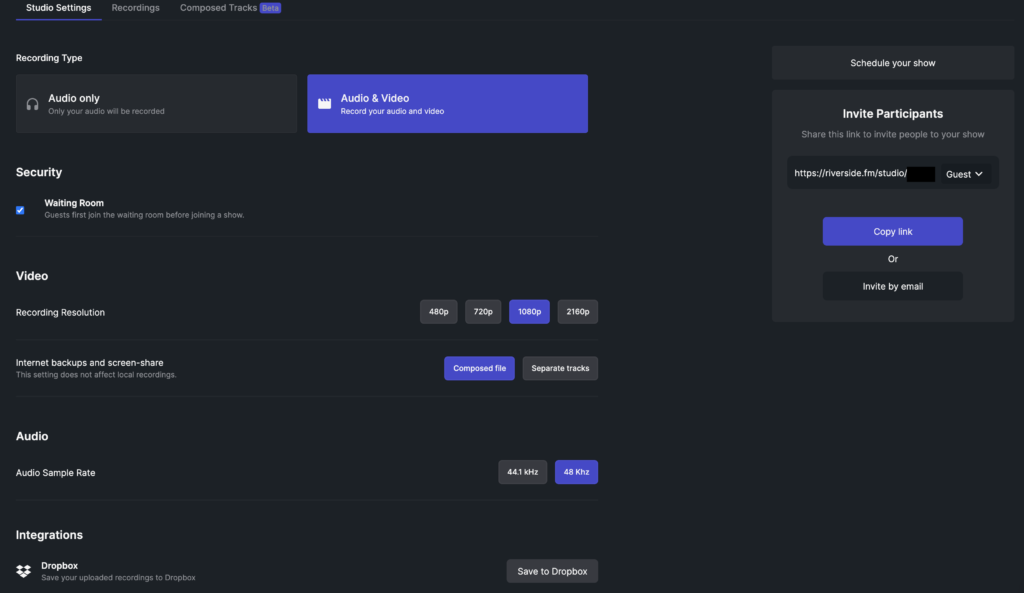The width and height of the screenshot is (1024, 593).
Task: Click the Beta badge on Composed Tracks
Action: coord(270,8)
